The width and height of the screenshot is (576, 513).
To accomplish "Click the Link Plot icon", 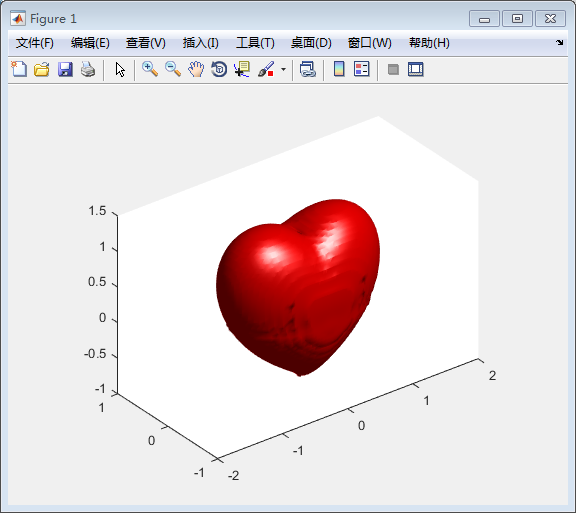I will click(x=308, y=69).
